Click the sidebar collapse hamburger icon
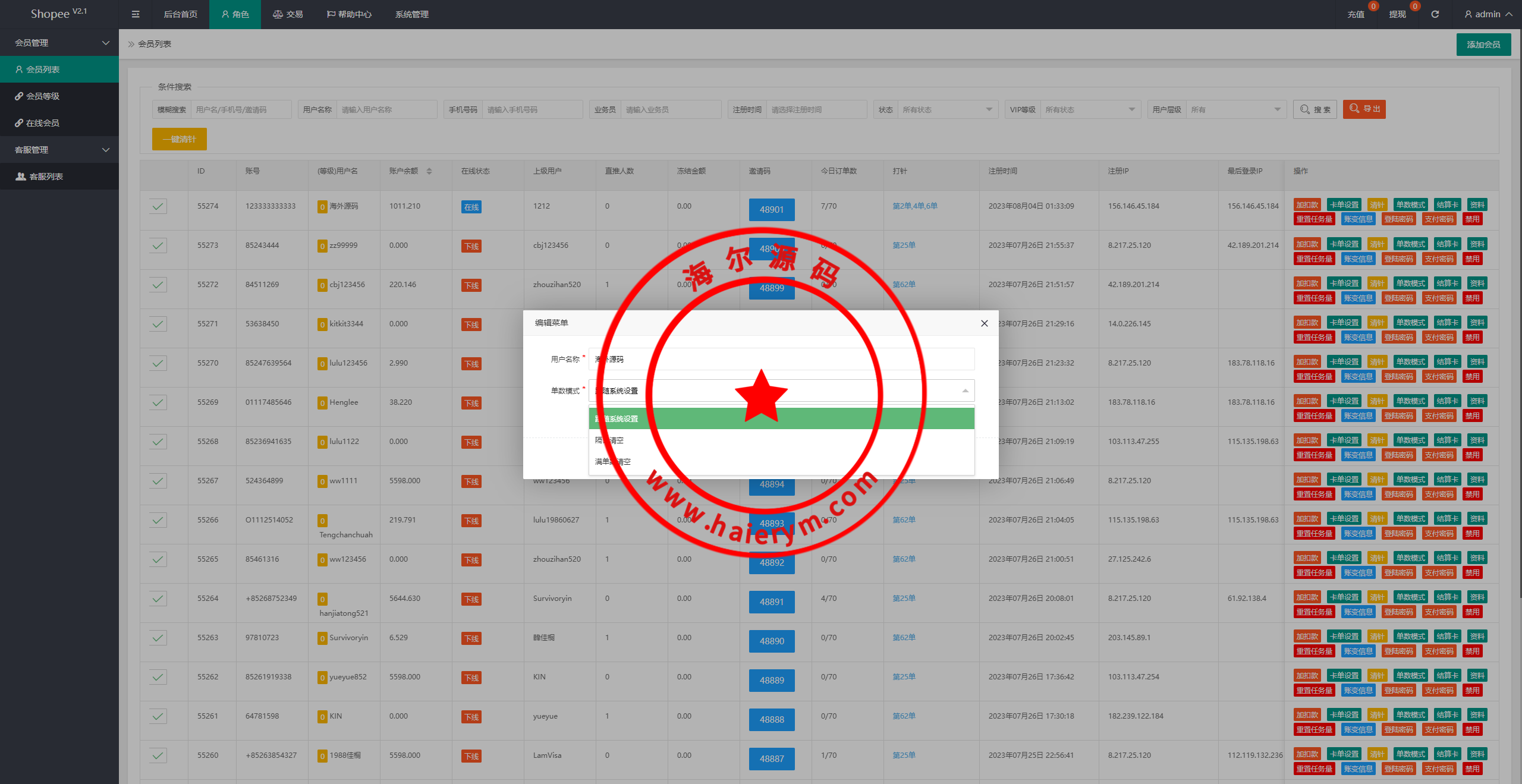Viewport: 1522px width, 784px height. tap(136, 14)
